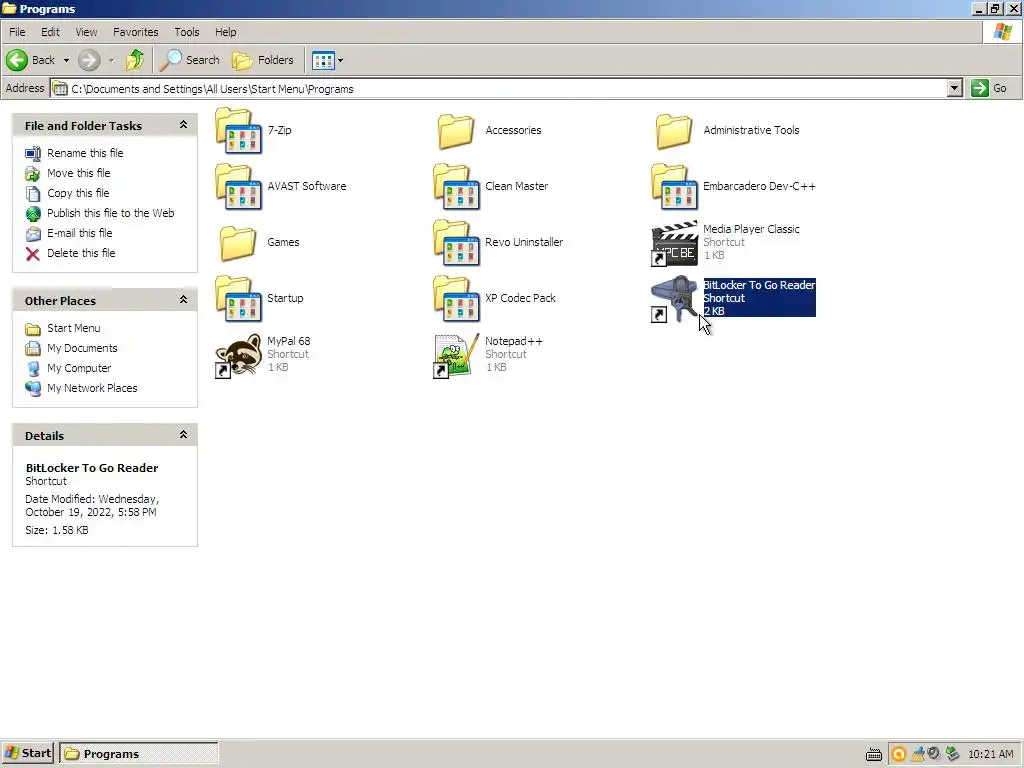The width and height of the screenshot is (1024, 768).
Task: Click the My Network Places icon
Action: tap(33, 389)
